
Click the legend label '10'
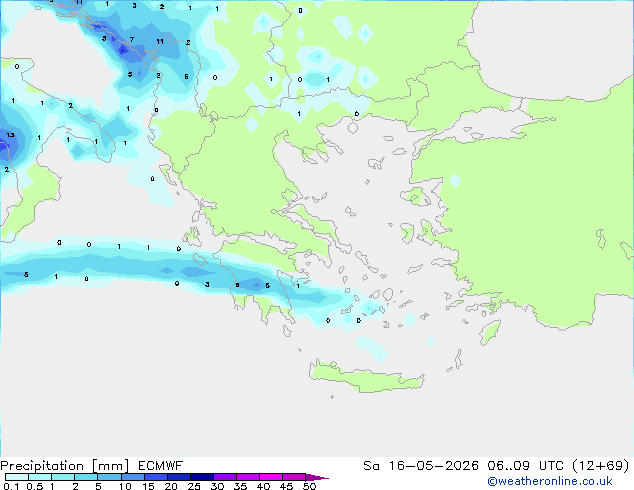(125, 486)
